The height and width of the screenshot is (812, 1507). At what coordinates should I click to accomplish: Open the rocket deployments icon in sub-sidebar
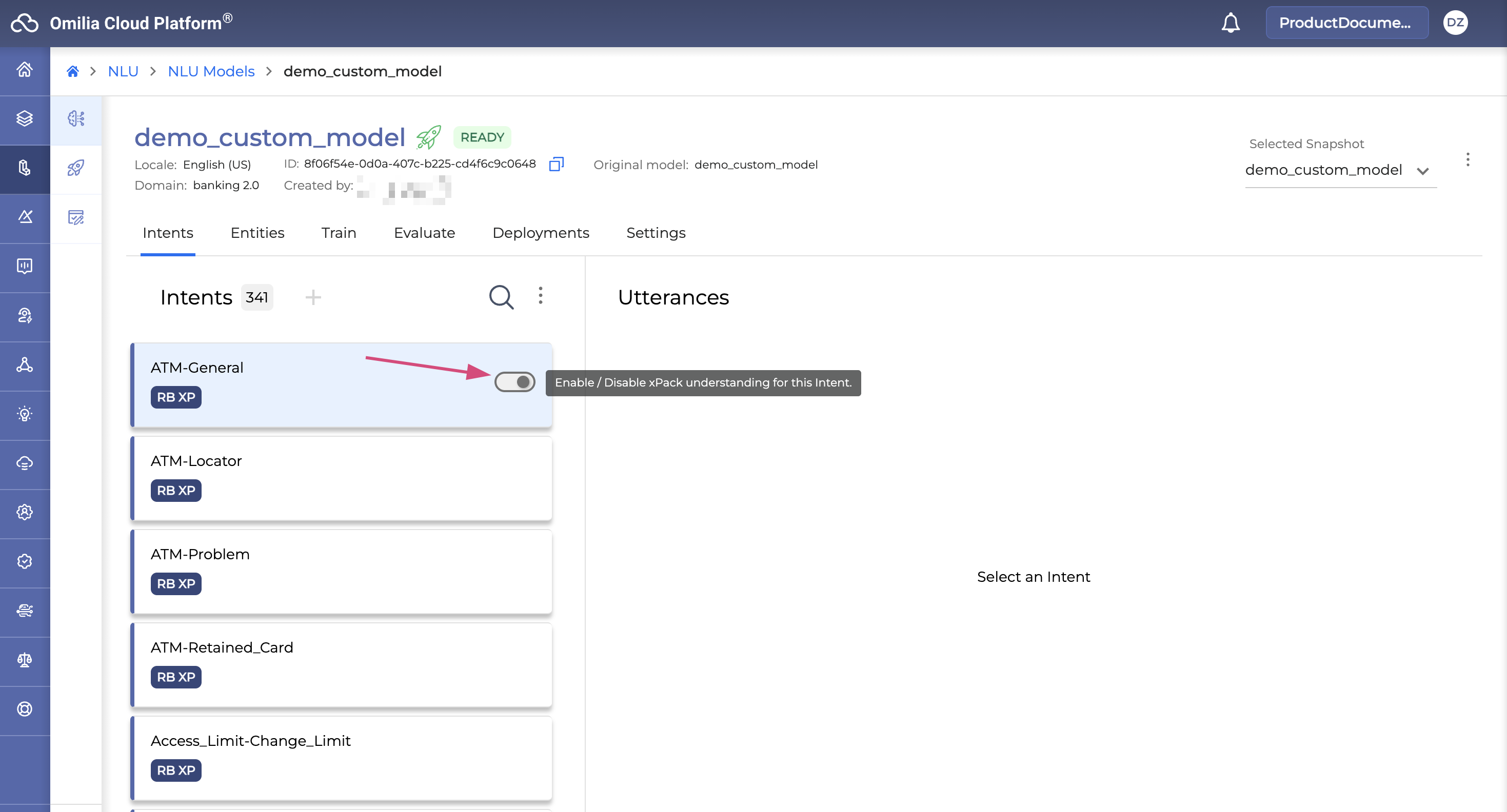point(76,168)
